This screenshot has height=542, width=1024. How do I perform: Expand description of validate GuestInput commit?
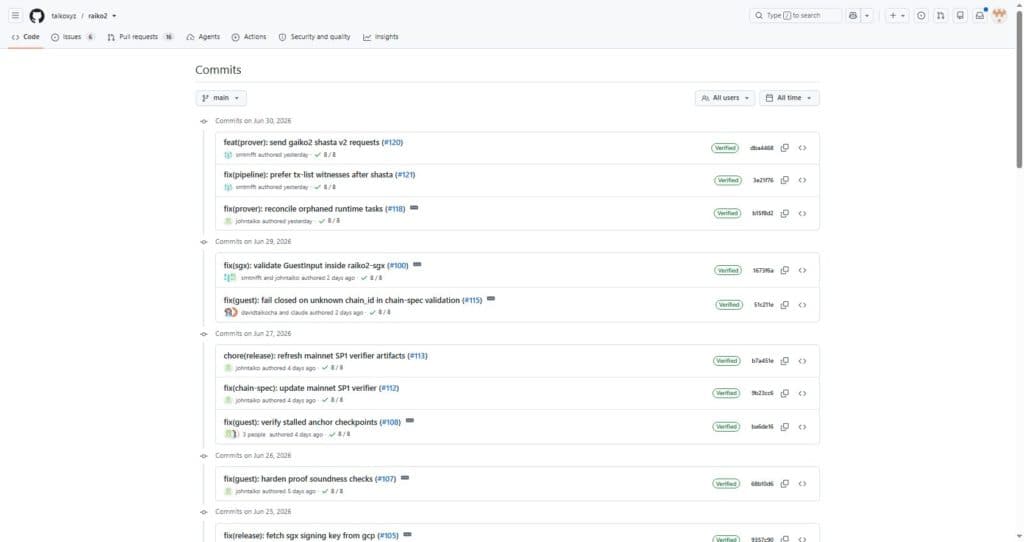[417, 264]
